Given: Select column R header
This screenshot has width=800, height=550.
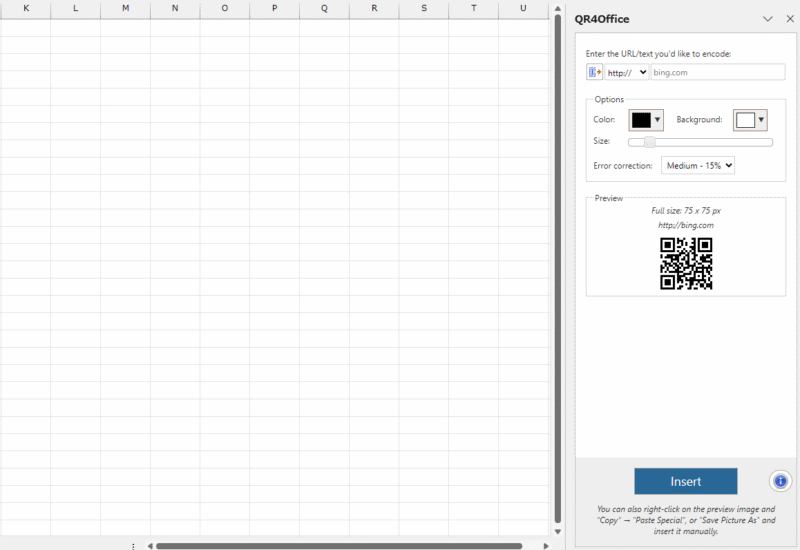Looking at the screenshot, I should pos(374,8).
